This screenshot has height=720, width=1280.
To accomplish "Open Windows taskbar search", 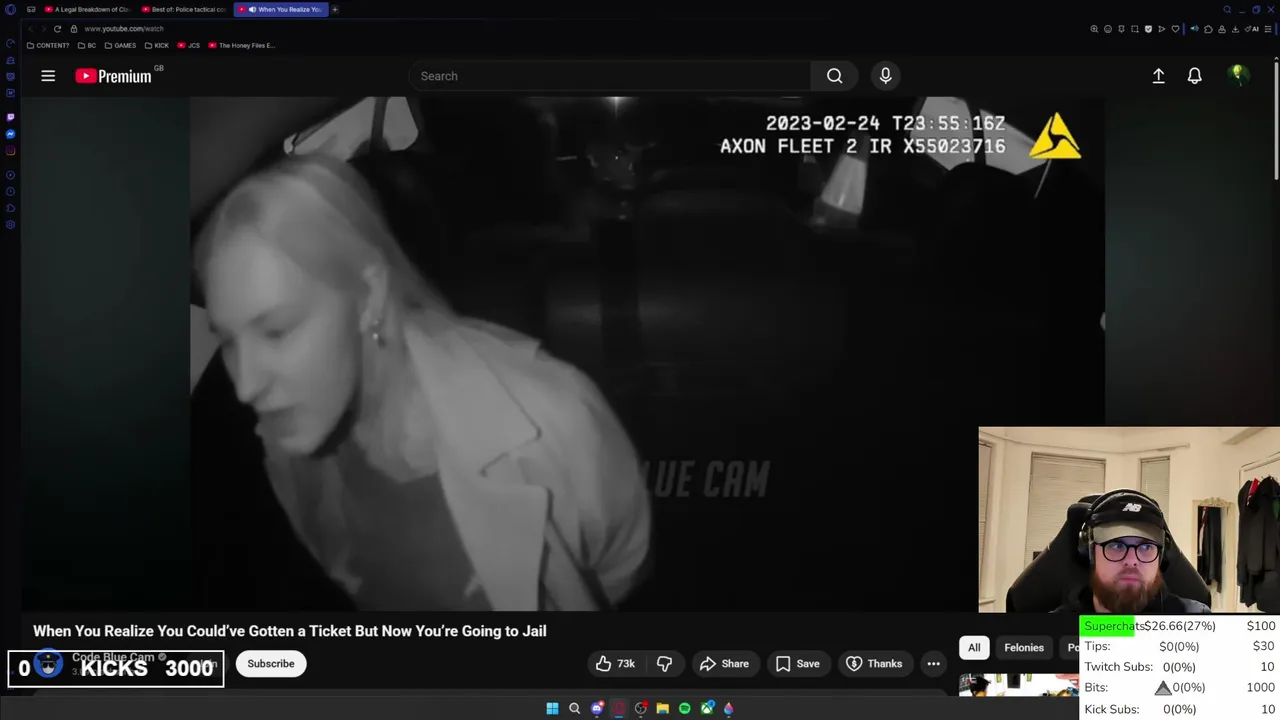I will pyautogui.click(x=574, y=708).
